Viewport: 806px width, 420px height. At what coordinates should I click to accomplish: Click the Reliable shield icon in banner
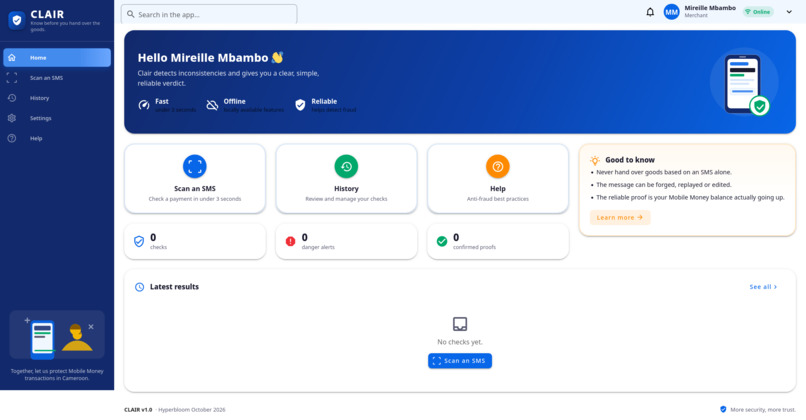pos(300,105)
